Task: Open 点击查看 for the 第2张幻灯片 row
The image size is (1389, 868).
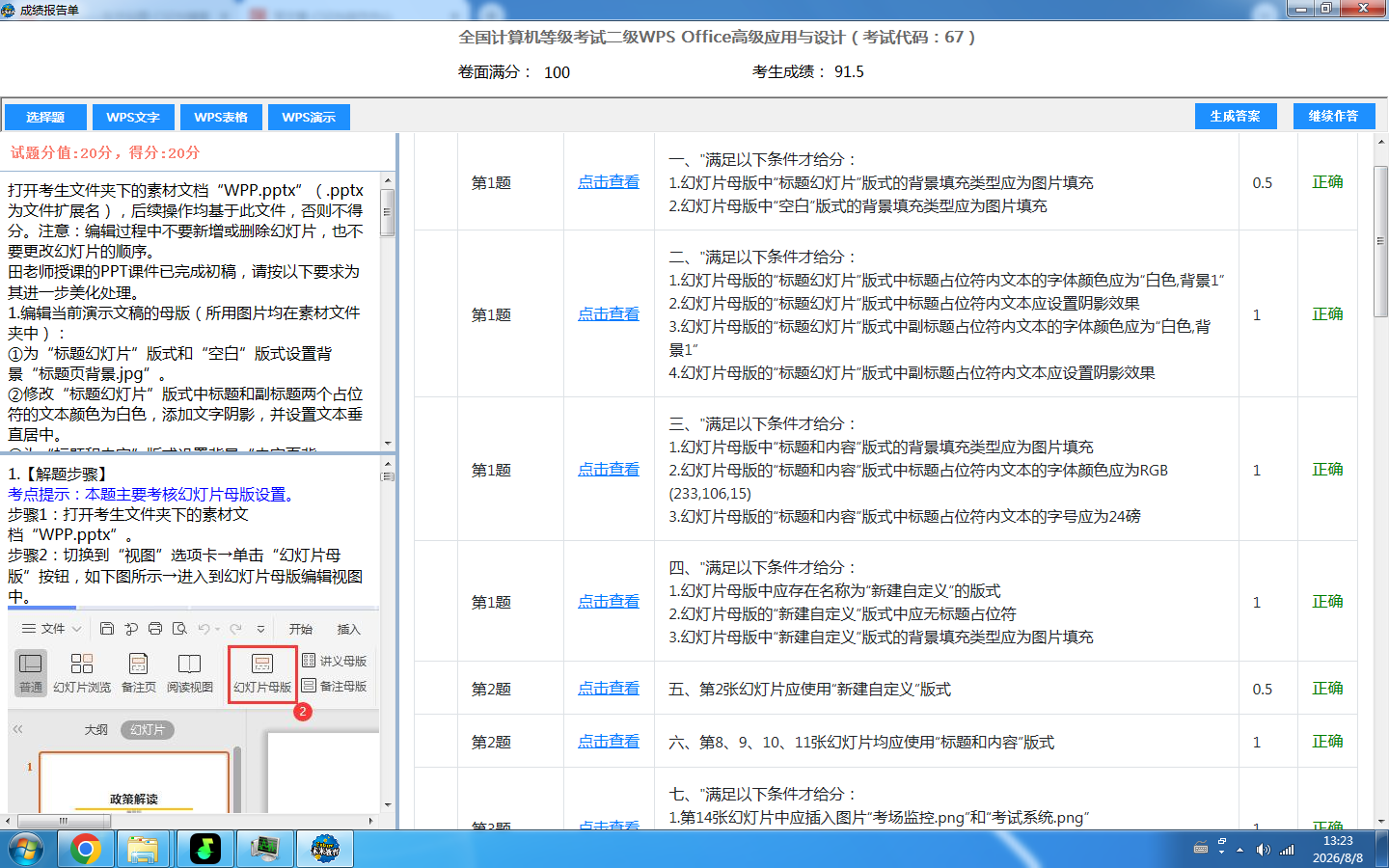Action: (609, 689)
